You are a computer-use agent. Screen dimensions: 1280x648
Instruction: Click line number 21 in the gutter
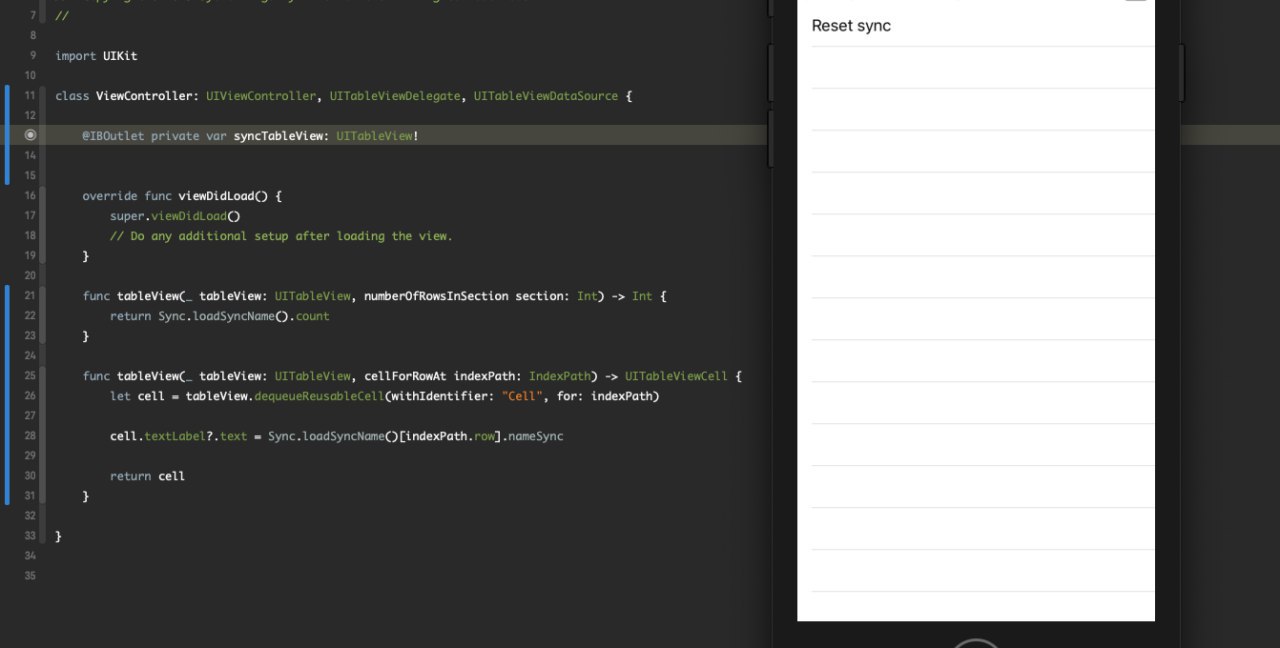pyautogui.click(x=30, y=296)
